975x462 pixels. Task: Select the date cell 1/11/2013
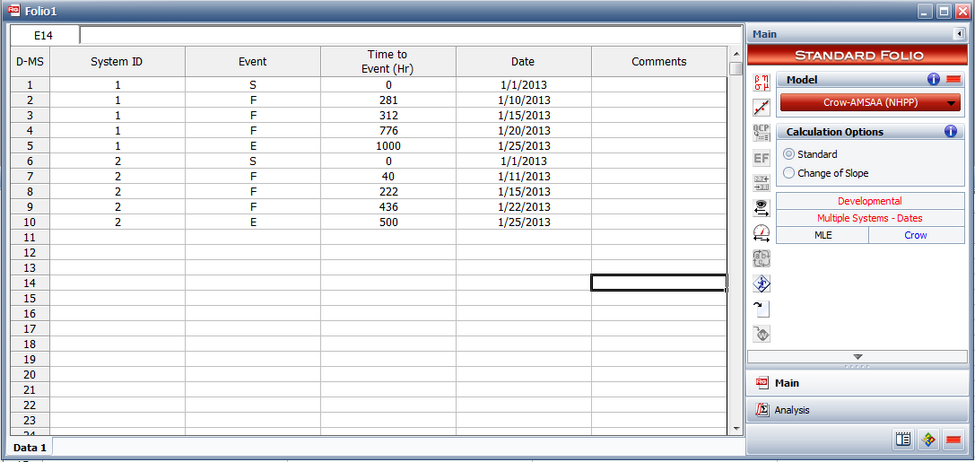(523, 176)
